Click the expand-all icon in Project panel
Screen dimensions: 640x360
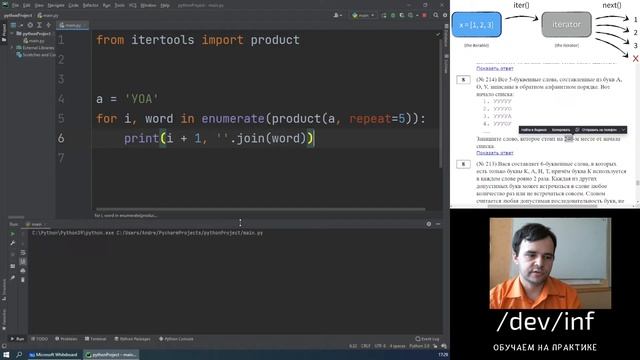point(39,25)
